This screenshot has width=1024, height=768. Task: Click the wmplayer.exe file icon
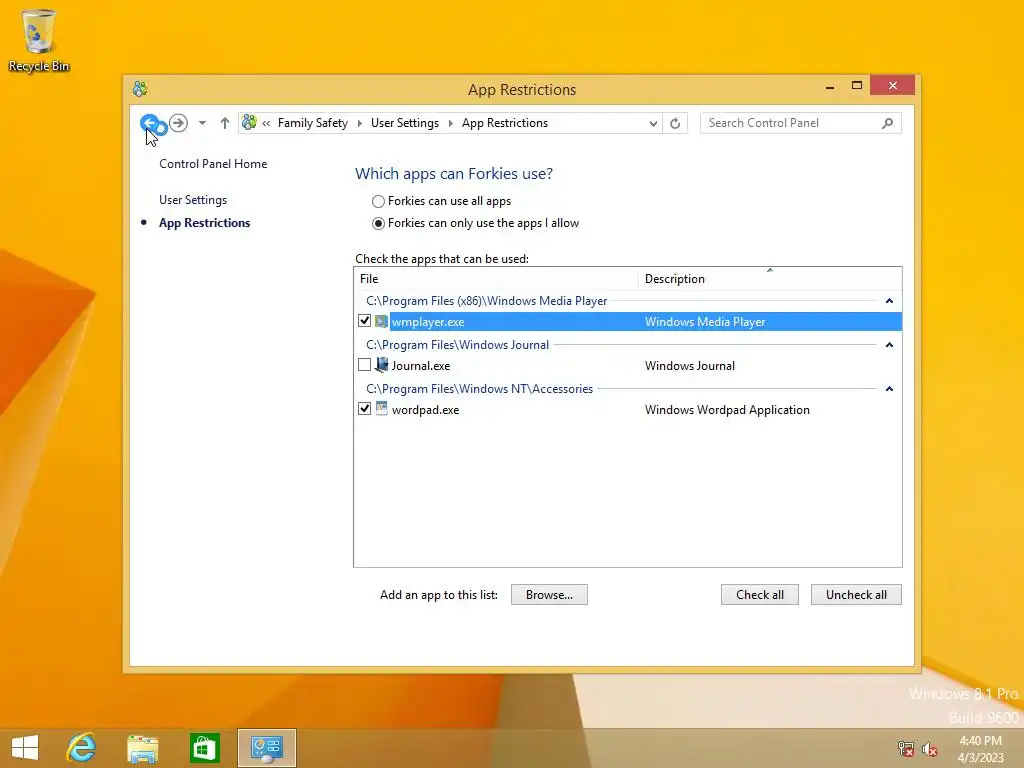tap(381, 321)
